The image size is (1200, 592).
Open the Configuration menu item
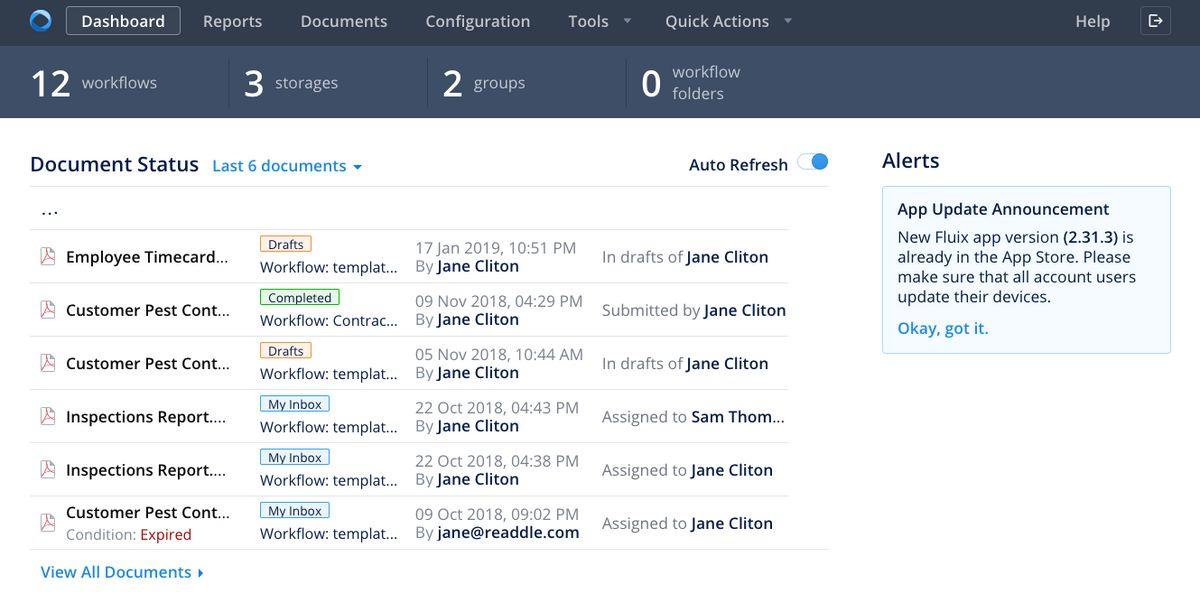coord(478,21)
